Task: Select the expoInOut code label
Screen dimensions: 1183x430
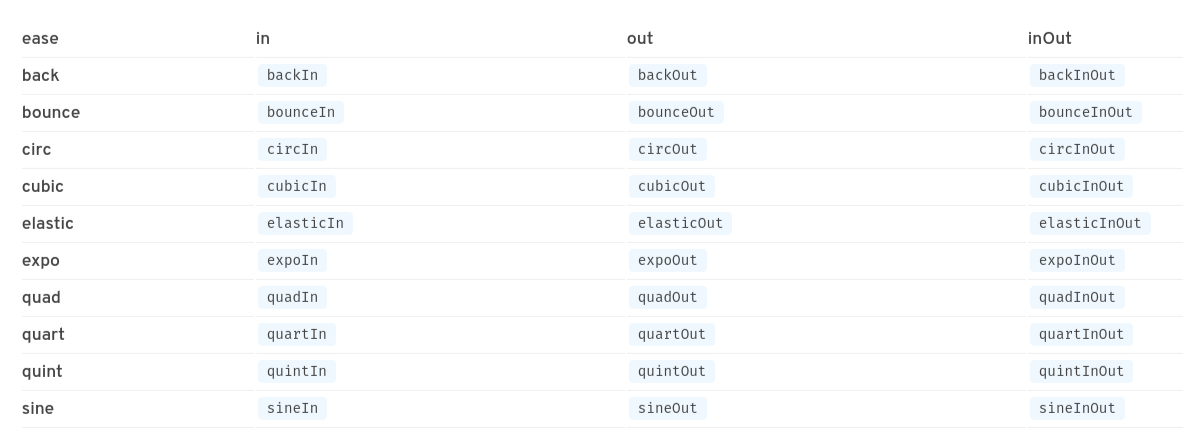Action: 1077,260
